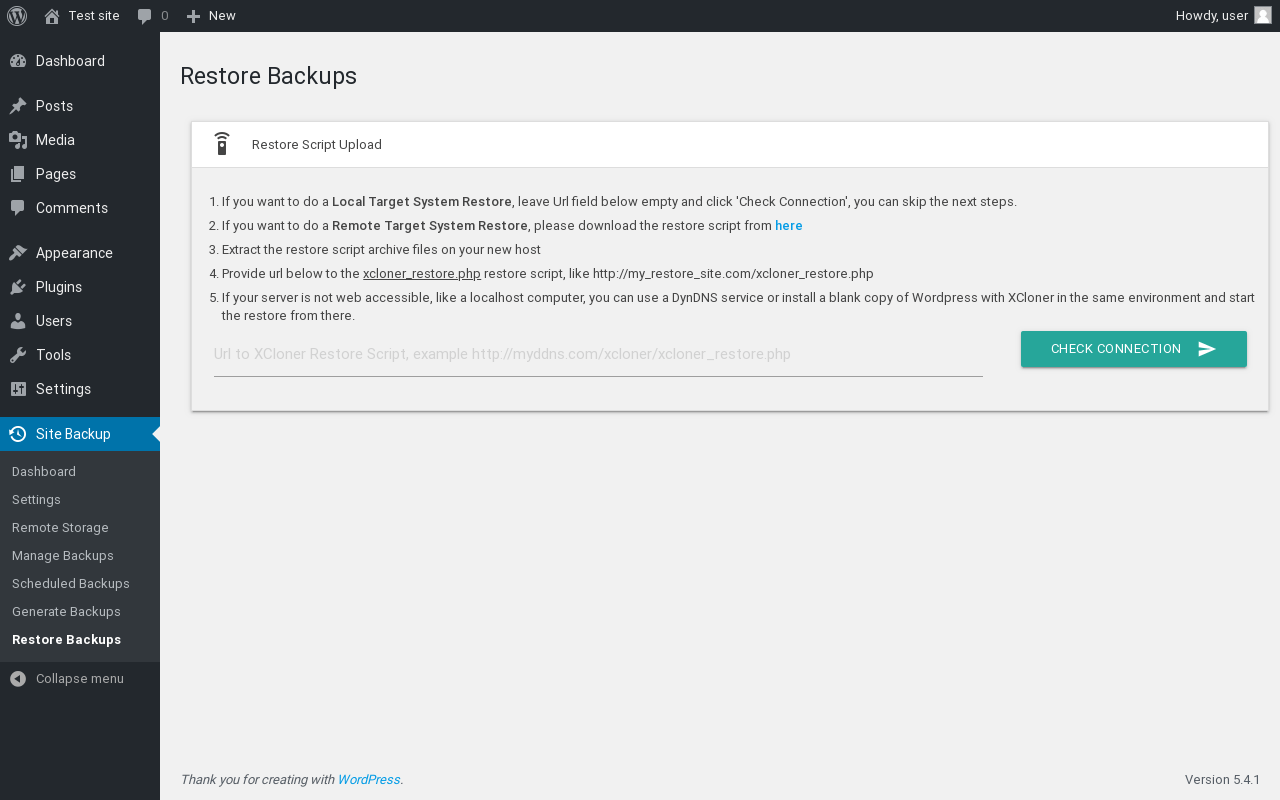Image resolution: width=1280 pixels, height=800 pixels.
Task: Go to Scheduled Backups submenu
Action: (71, 584)
